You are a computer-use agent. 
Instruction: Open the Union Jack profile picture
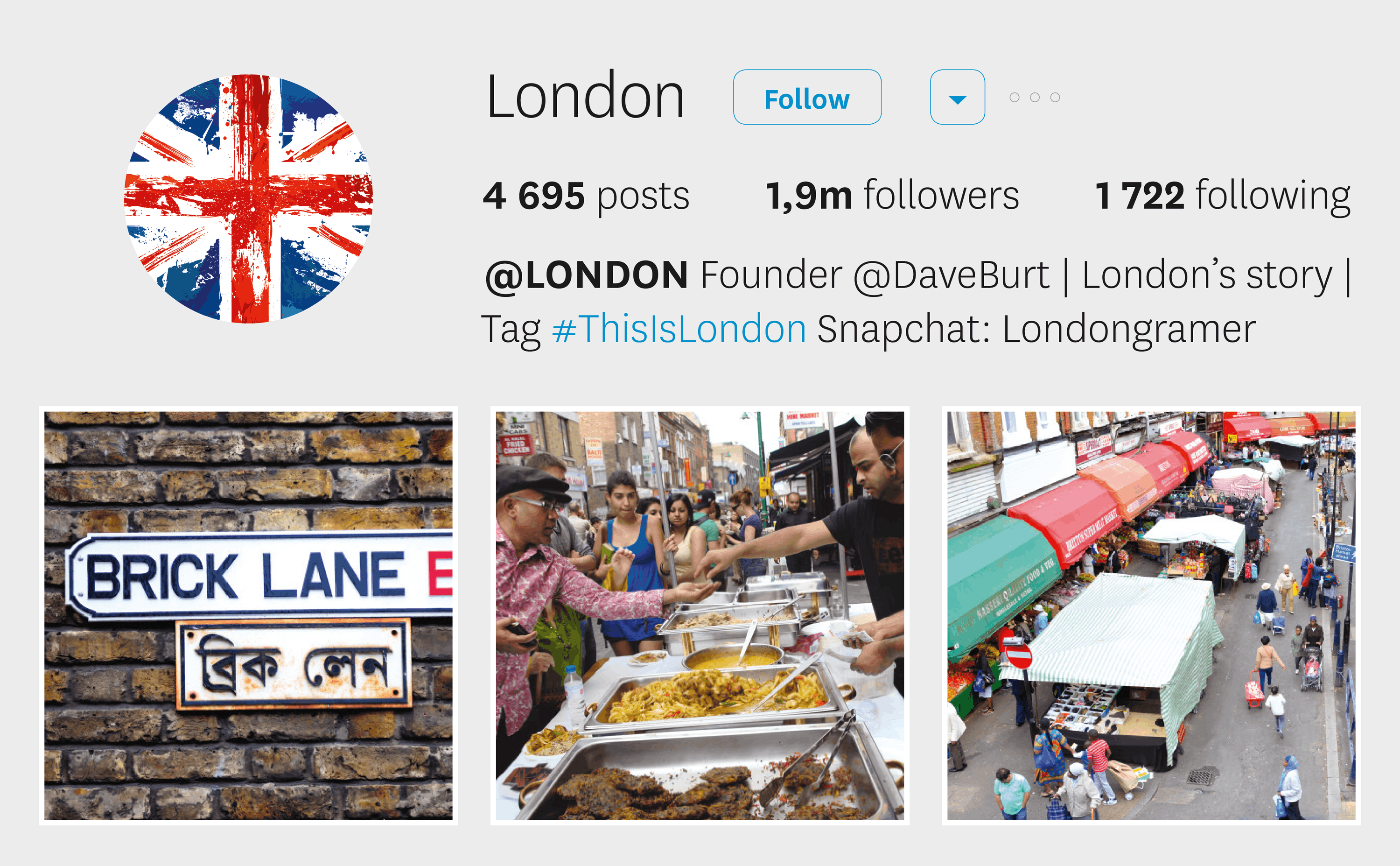(x=248, y=199)
